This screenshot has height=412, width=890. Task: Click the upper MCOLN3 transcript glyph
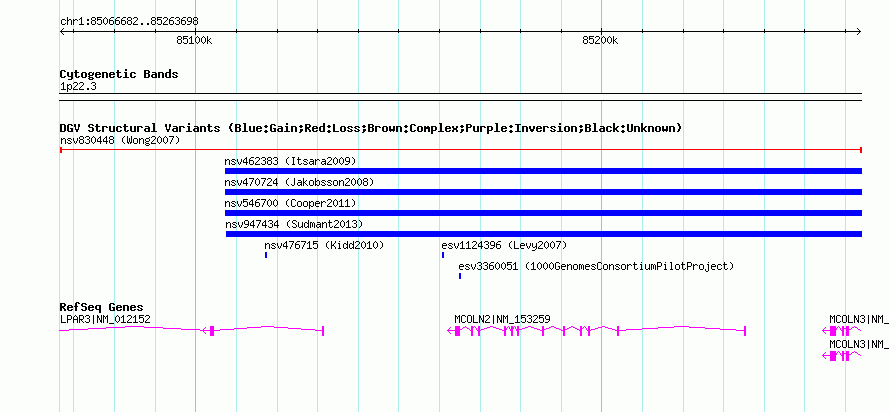(842, 331)
